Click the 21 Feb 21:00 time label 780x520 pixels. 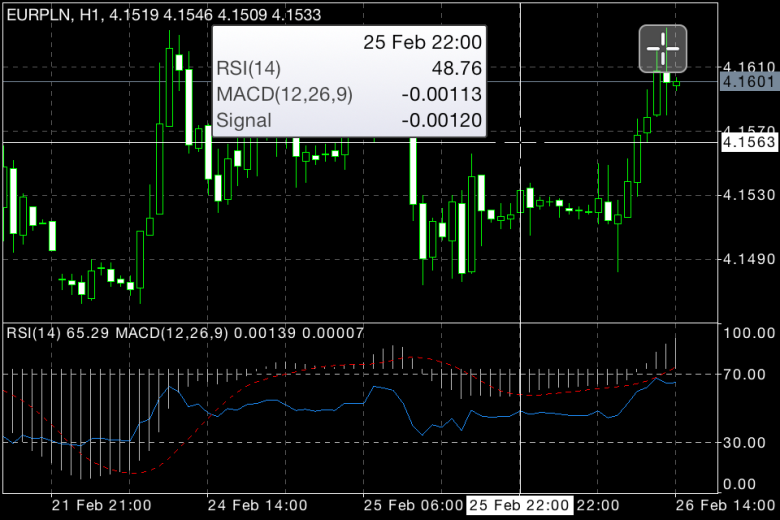coord(101,506)
